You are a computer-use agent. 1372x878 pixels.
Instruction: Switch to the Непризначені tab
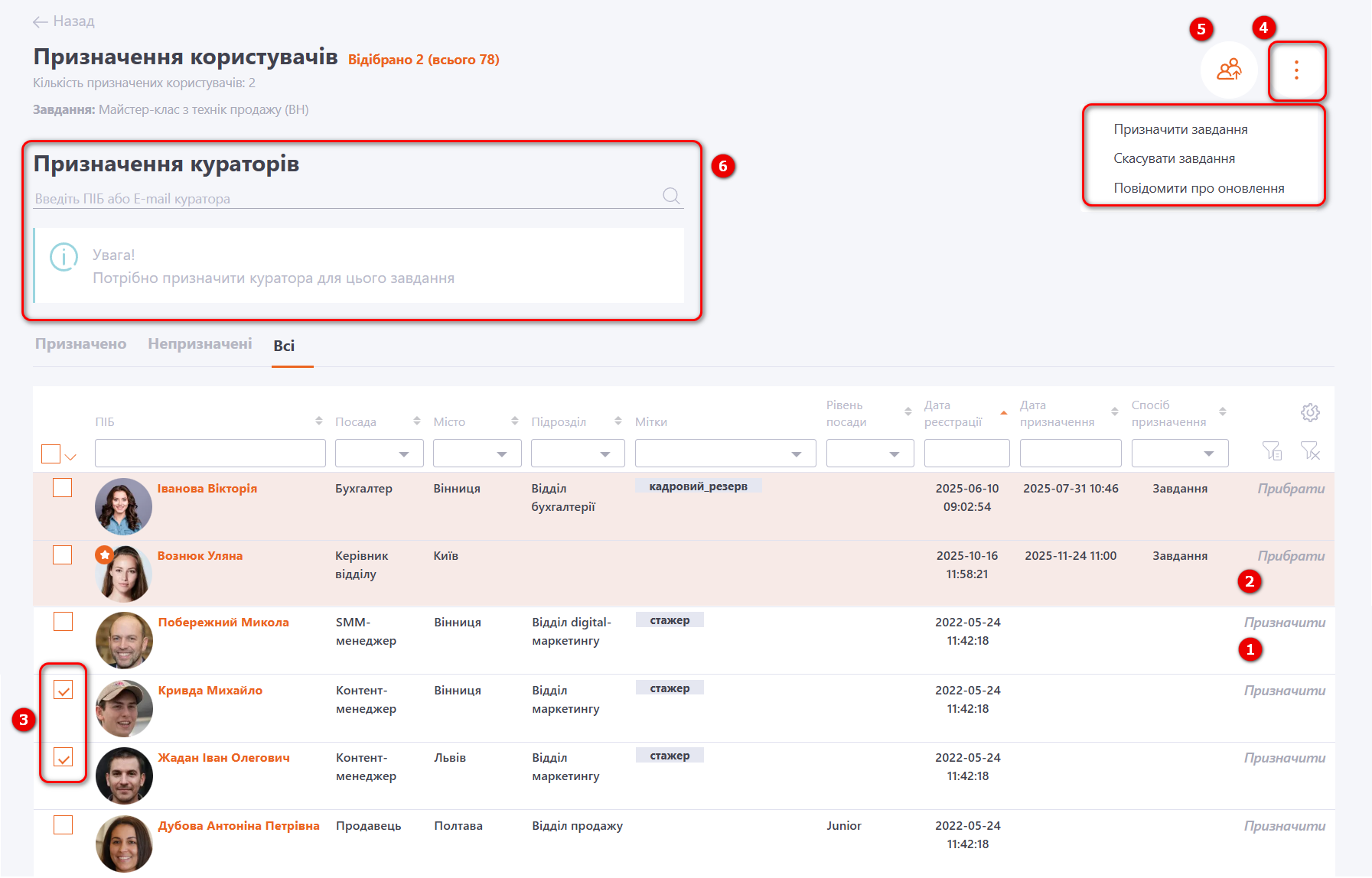(x=200, y=344)
